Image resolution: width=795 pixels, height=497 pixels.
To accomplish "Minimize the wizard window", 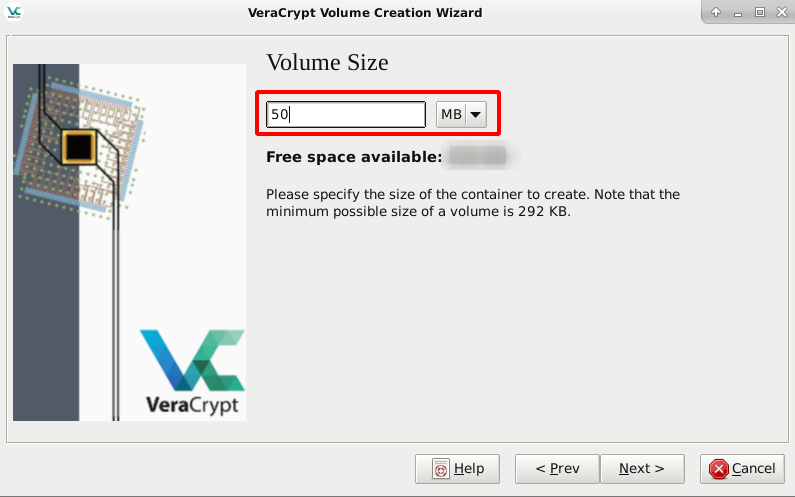I will pos(738,13).
